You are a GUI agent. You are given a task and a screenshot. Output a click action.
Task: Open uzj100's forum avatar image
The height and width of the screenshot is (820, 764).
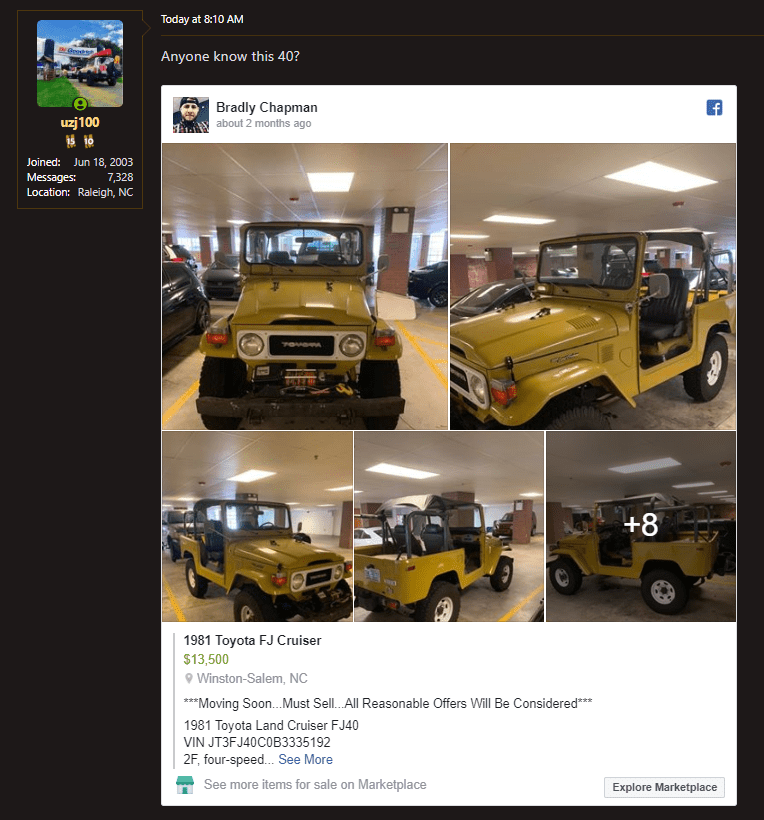click(x=80, y=63)
